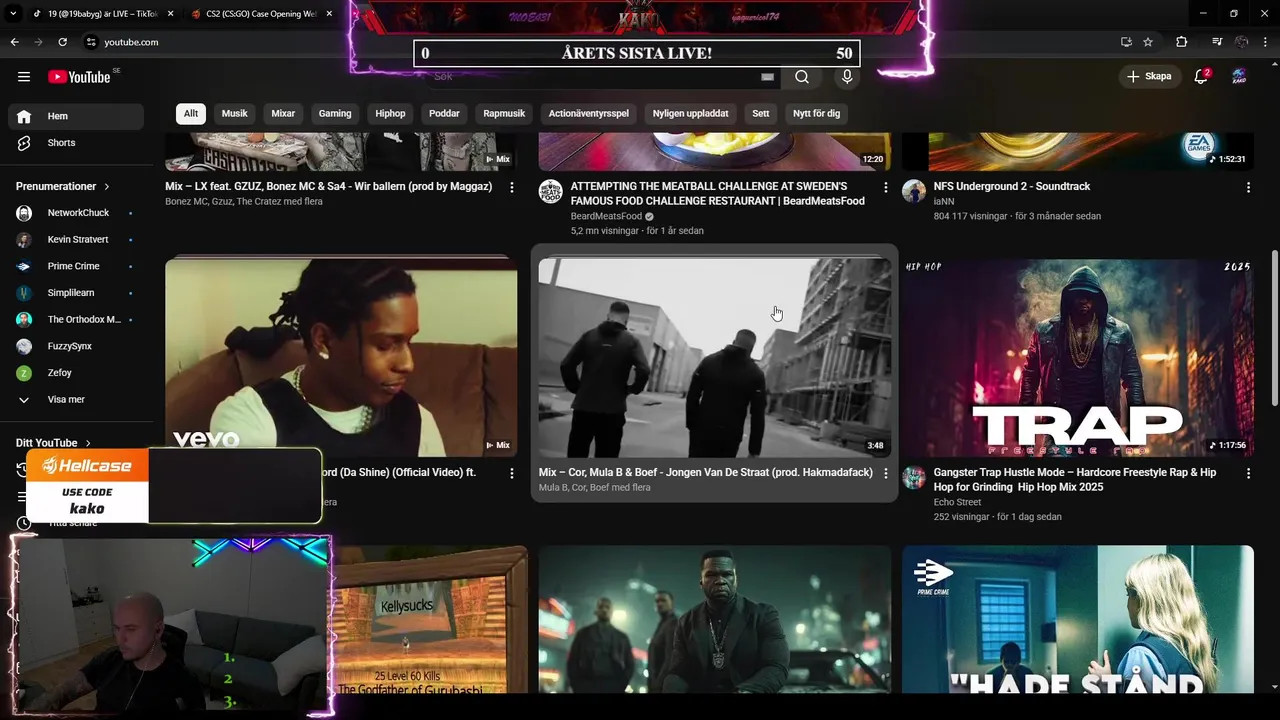Open media control icon in Chrome toolbar

(1217, 42)
